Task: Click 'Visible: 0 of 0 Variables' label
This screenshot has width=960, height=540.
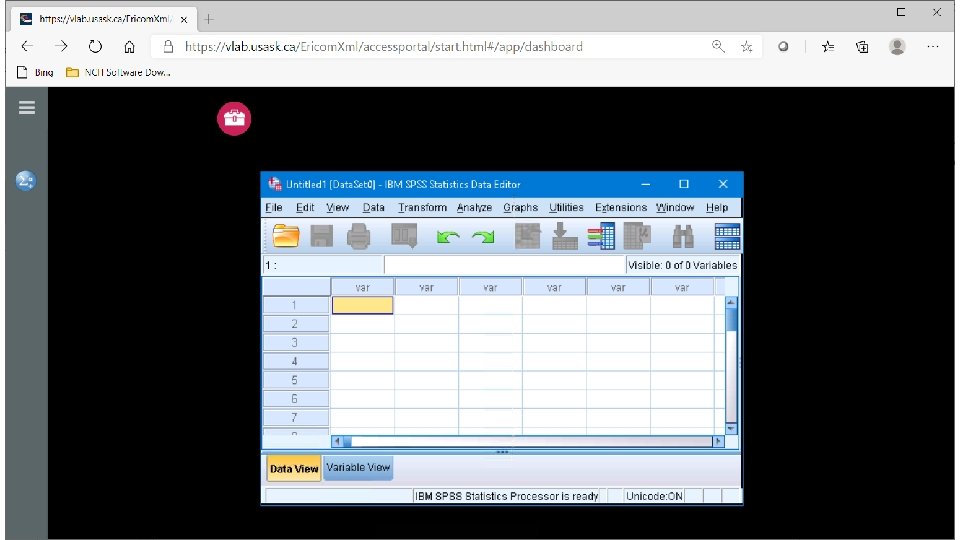Action: (683, 265)
